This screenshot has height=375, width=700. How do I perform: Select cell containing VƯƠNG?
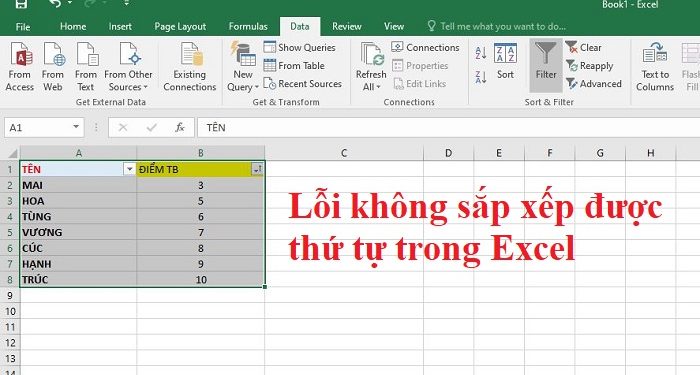[78, 232]
